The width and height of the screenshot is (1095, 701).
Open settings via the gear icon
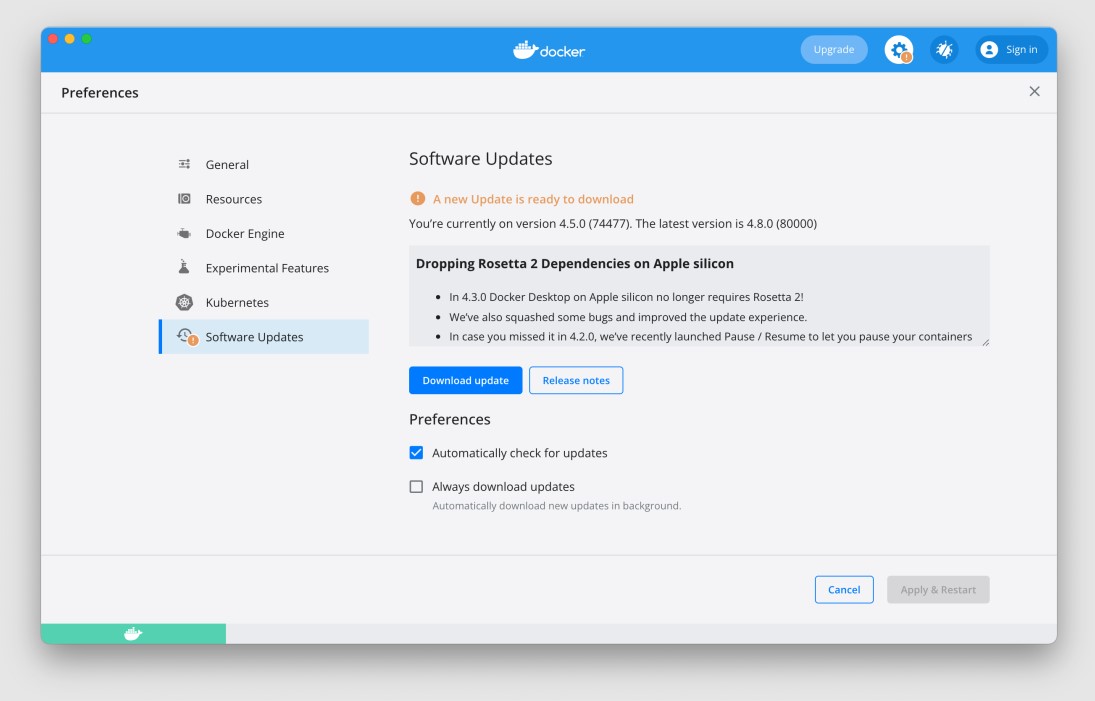[x=899, y=50]
